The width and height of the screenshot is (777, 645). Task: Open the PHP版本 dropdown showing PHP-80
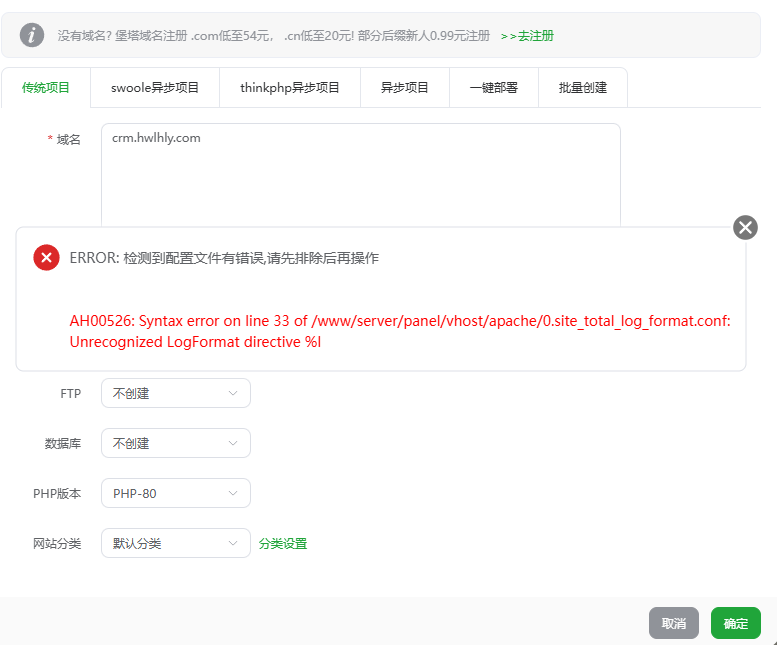175,493
